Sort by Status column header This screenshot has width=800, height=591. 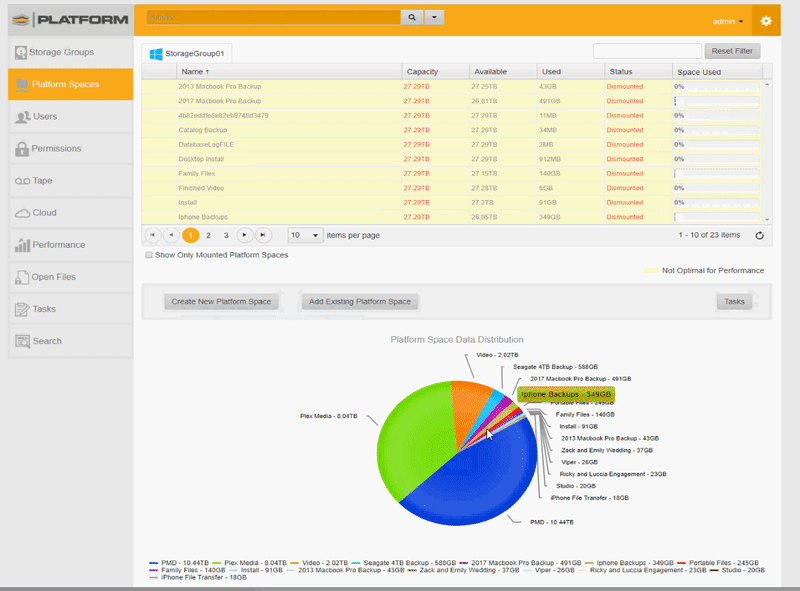pyautogui.click(x=638, y=72)
